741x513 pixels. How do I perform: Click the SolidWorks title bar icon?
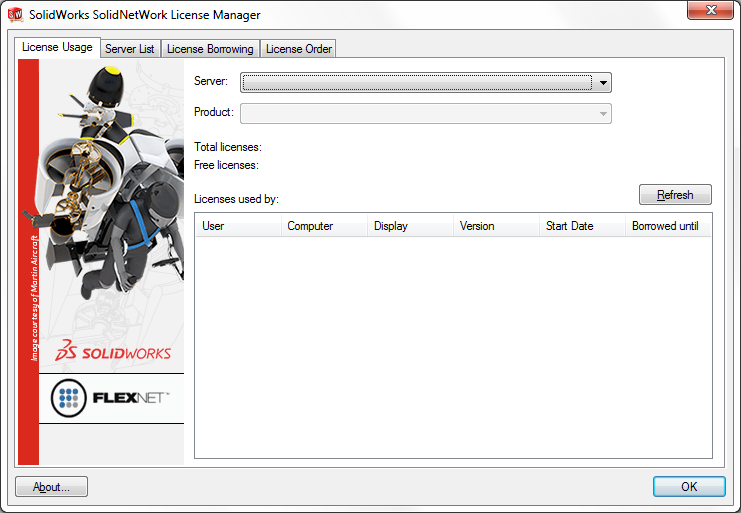(x=15, y=14)
